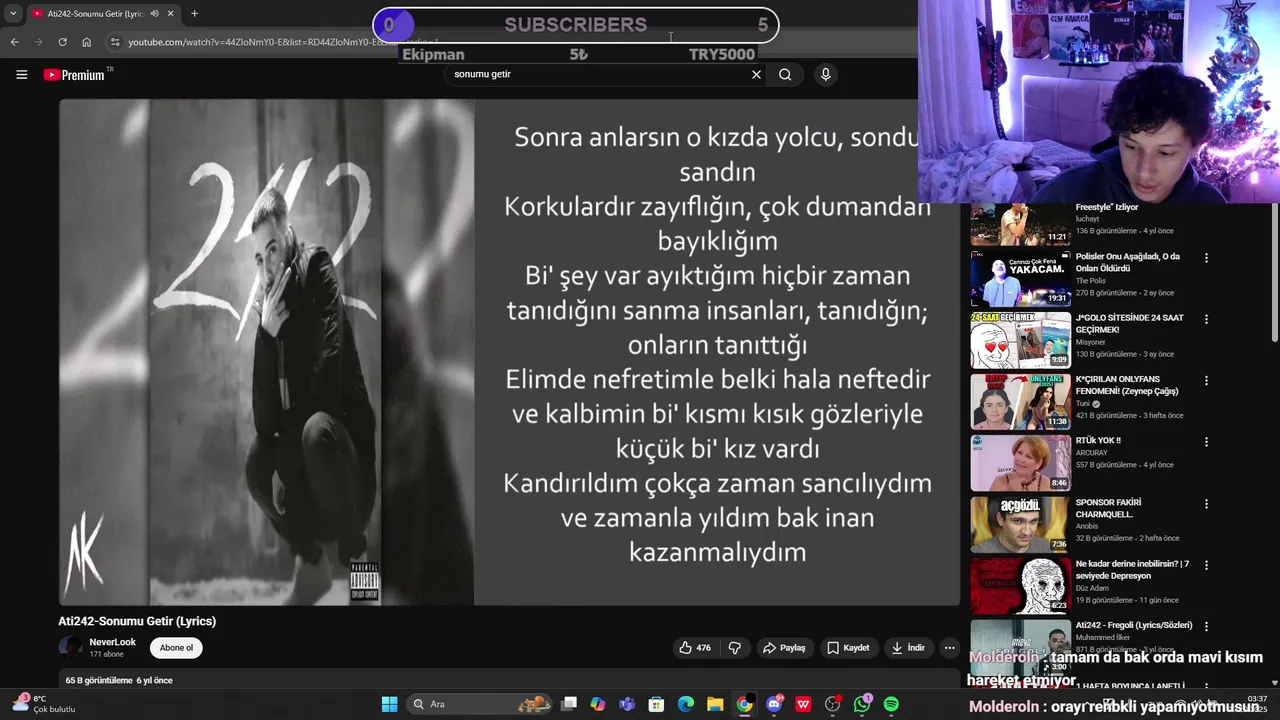Start voice search with microphone

pos(825,74)
